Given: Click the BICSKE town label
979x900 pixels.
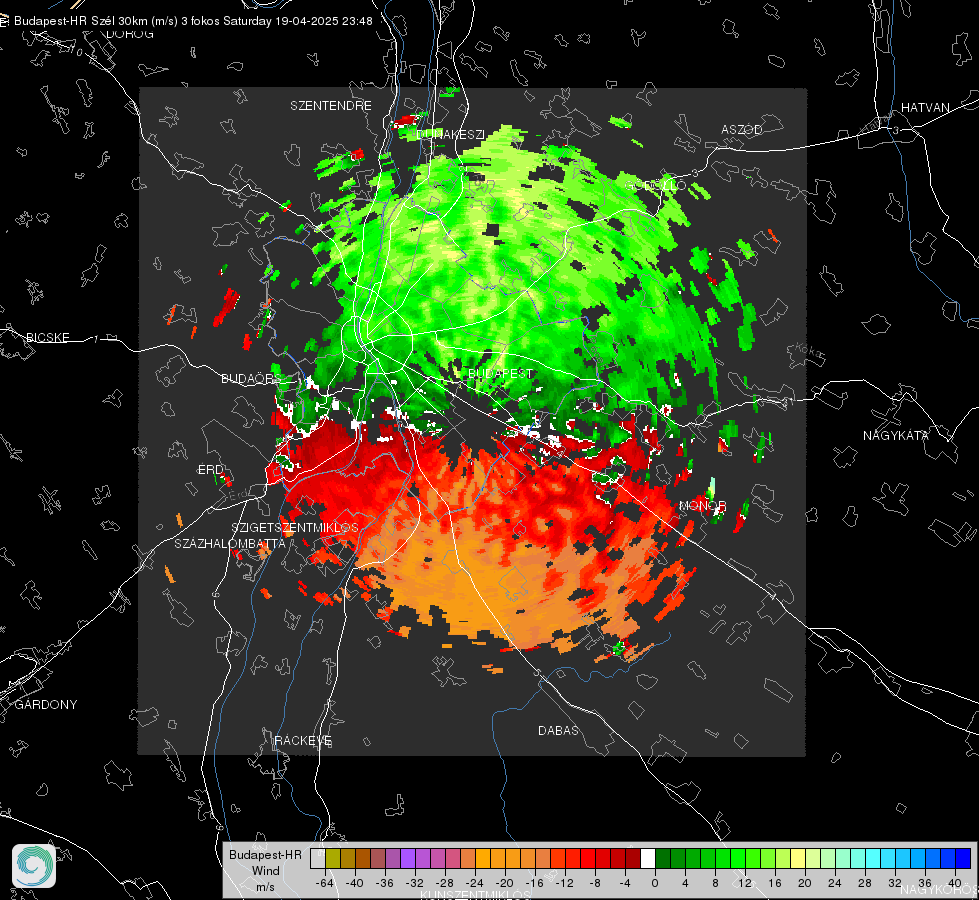Looking at the screenshot, I should click(47, 337).
